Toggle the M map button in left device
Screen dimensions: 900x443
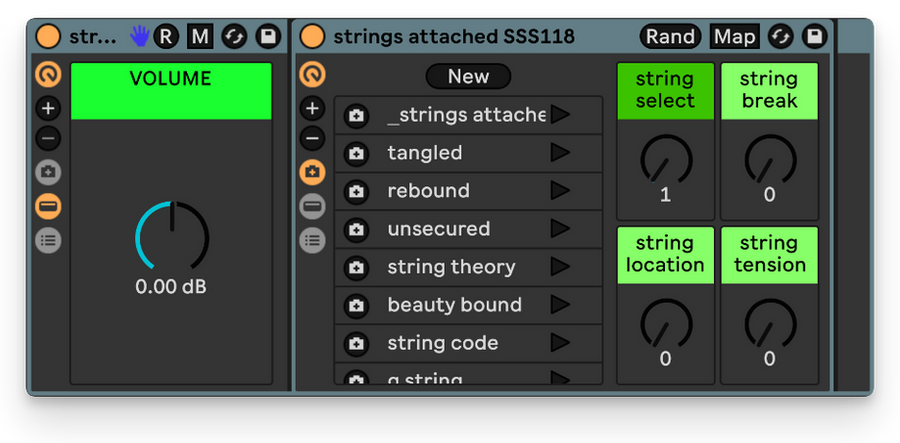(200, 37)
